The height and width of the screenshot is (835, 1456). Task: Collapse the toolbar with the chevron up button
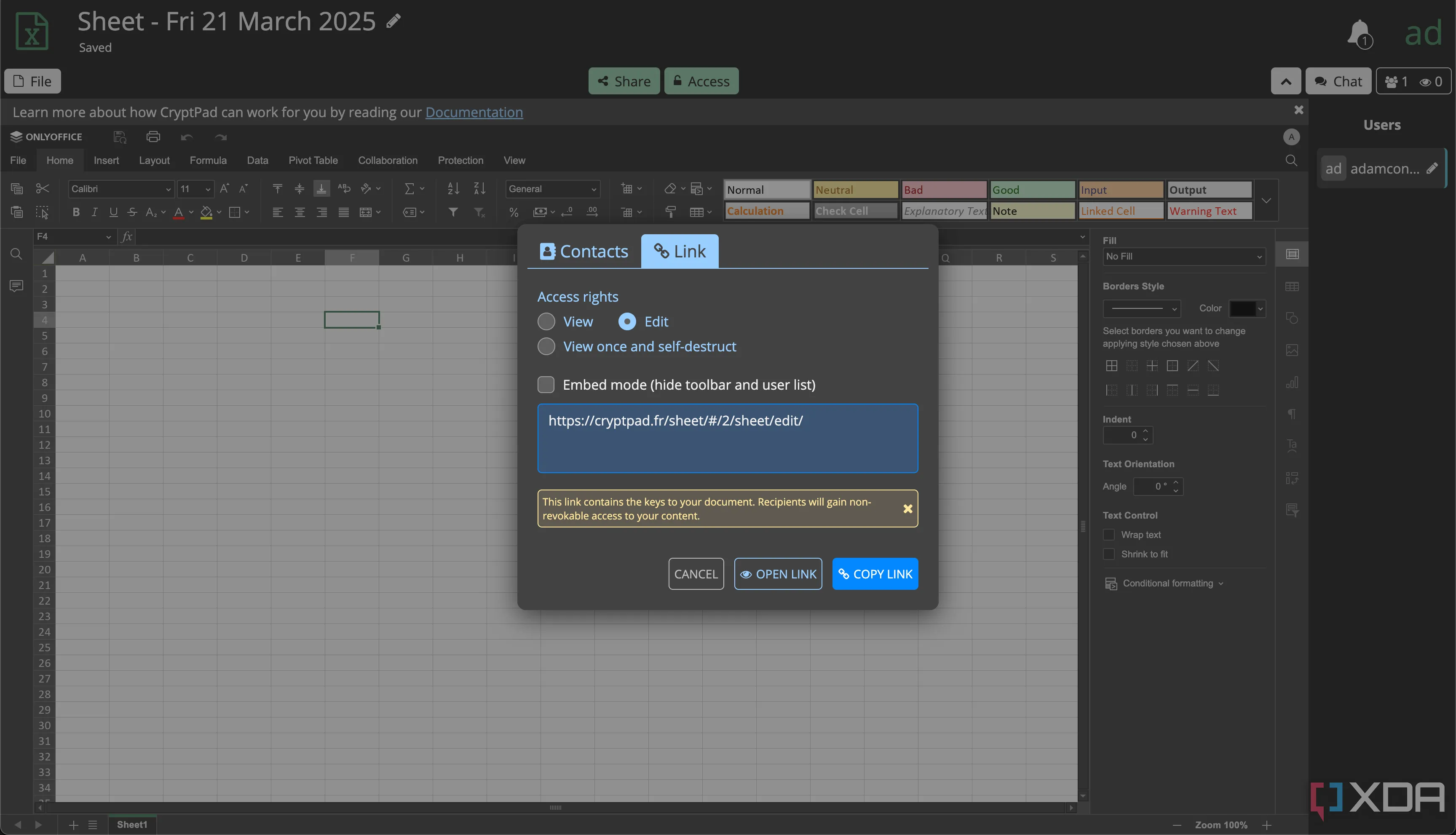coord(1286,81)
